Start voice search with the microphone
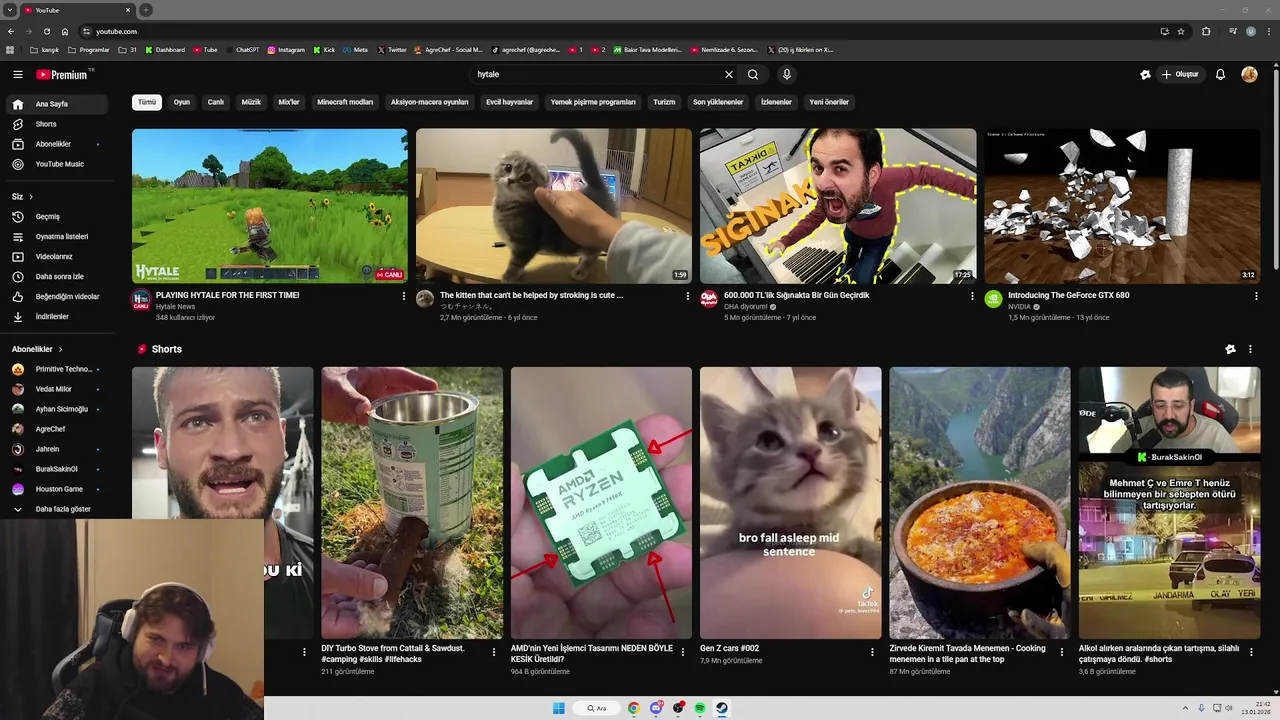 [787, 74]
